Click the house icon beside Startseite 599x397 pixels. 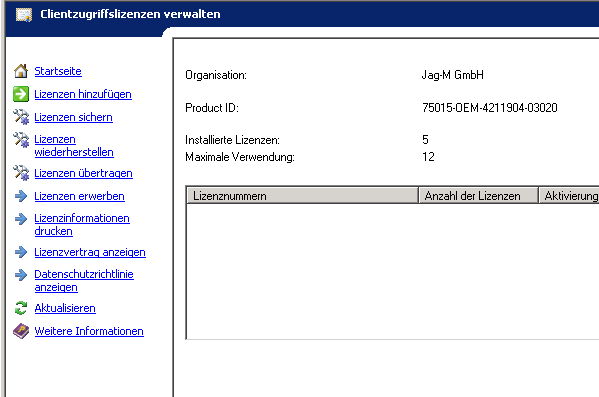click(21, 71)
